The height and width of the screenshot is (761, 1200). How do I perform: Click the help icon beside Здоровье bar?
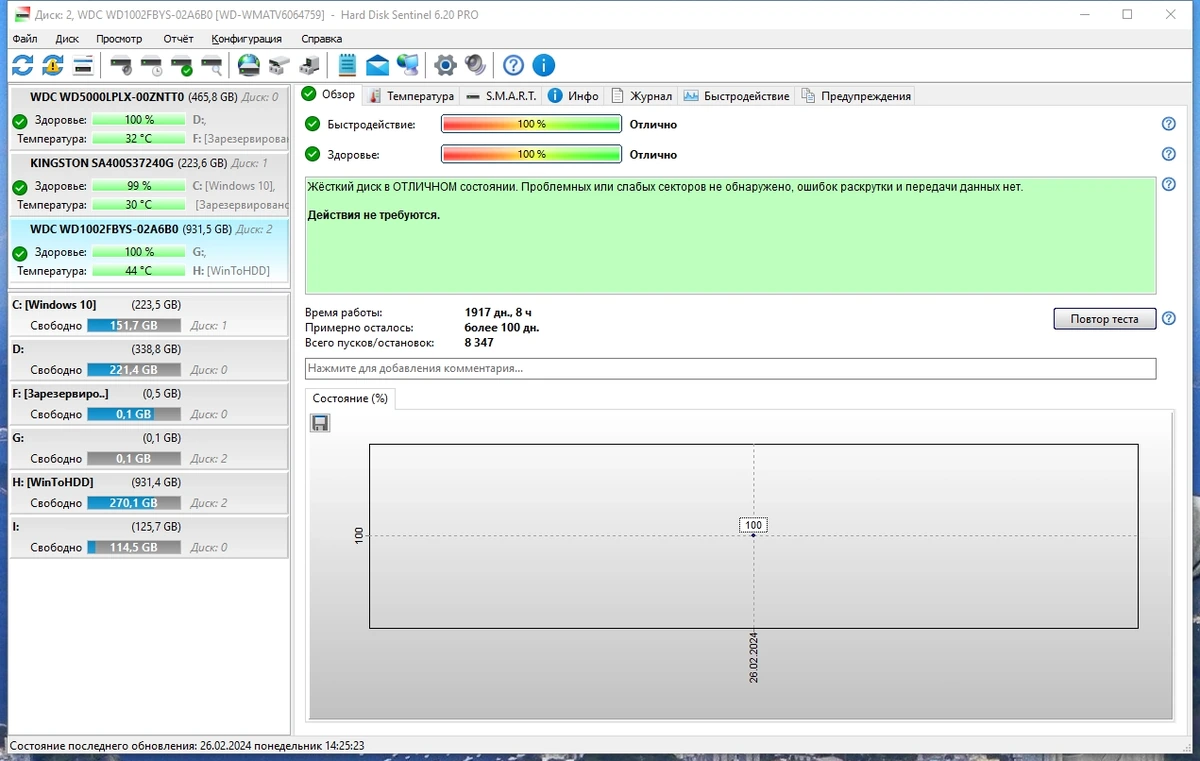click(1168, 154)
